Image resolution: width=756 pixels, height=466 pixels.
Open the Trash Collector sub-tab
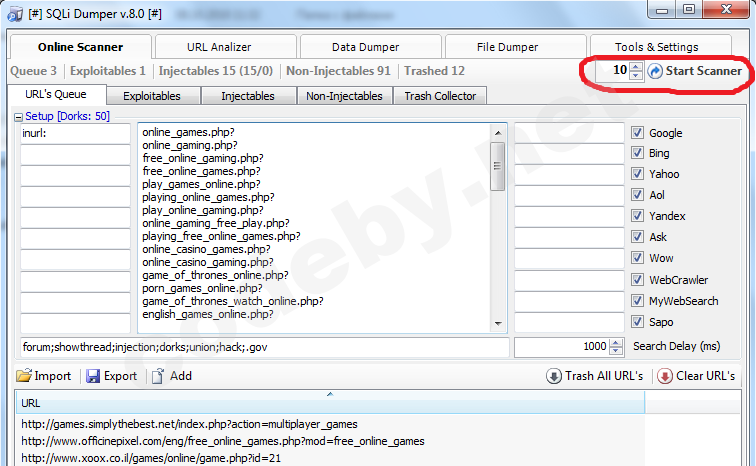point(440,96)
